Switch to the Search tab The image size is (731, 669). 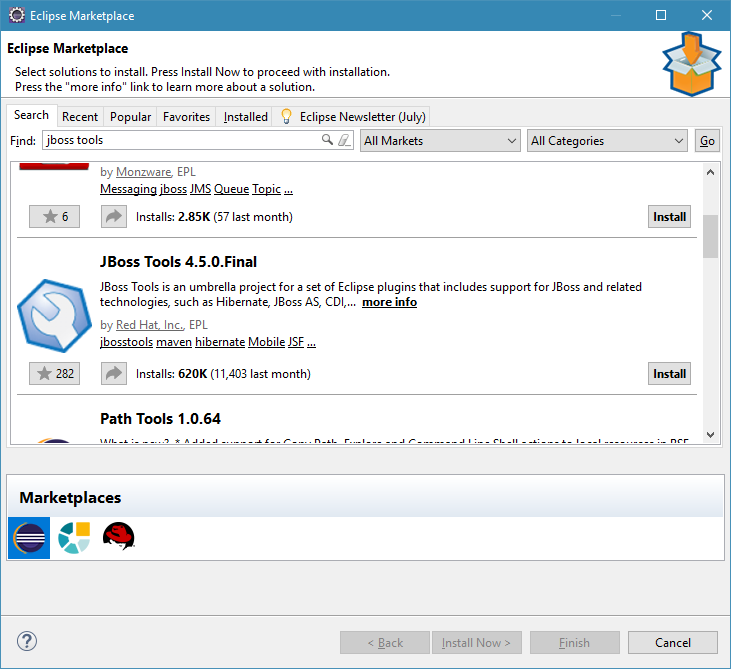tap(31, 115)
